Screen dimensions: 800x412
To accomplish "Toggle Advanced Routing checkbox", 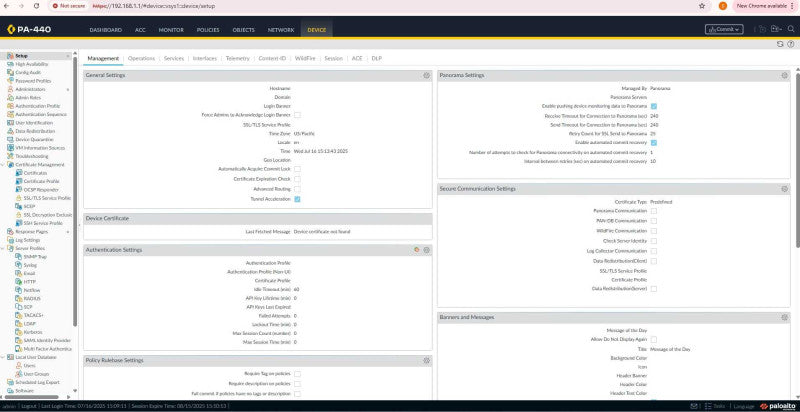I will [297, 189].
